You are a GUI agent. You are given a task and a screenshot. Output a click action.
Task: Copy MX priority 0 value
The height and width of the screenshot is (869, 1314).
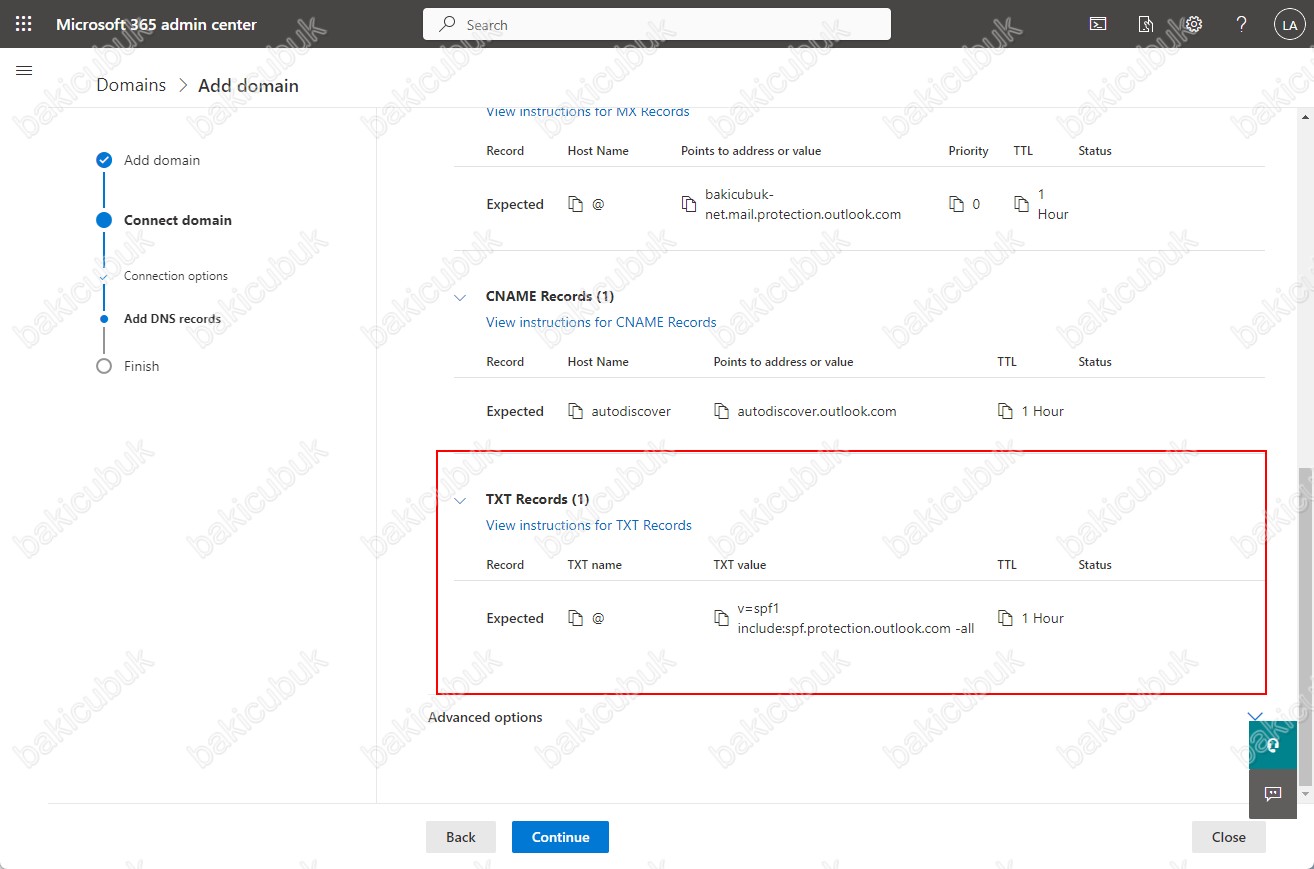[x=957, y=204]
